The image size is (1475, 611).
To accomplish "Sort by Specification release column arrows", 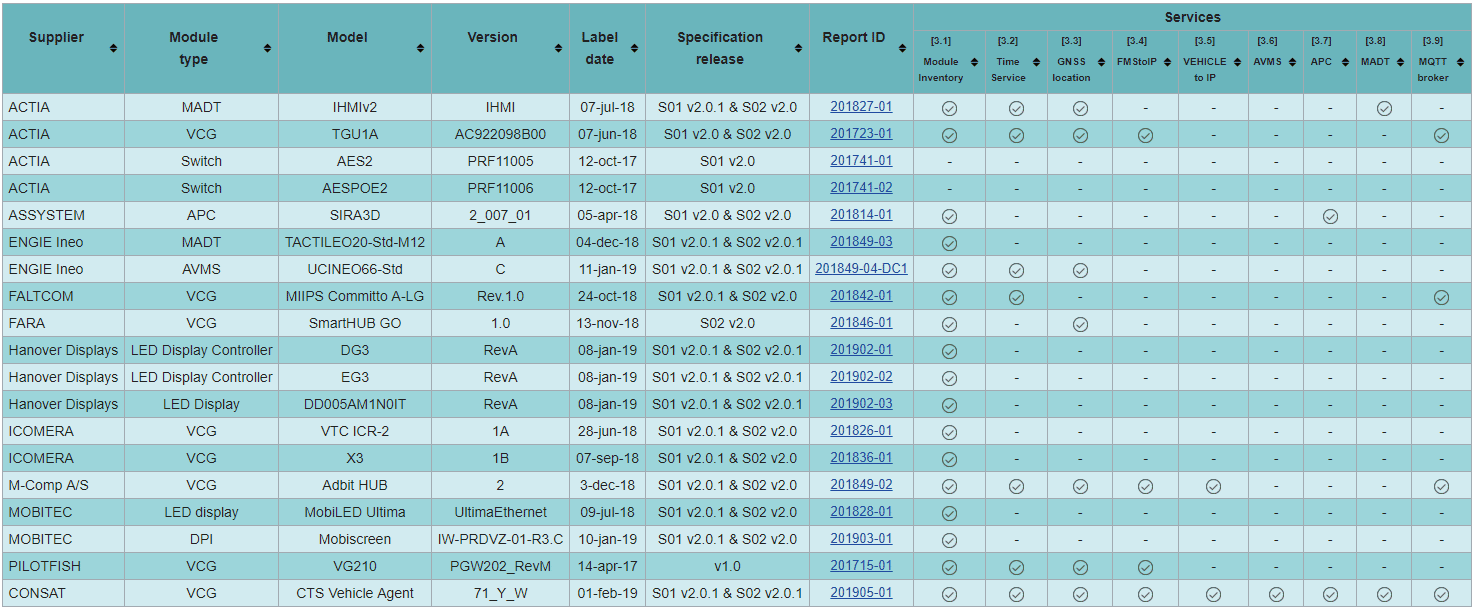I will tap(798, 48).
